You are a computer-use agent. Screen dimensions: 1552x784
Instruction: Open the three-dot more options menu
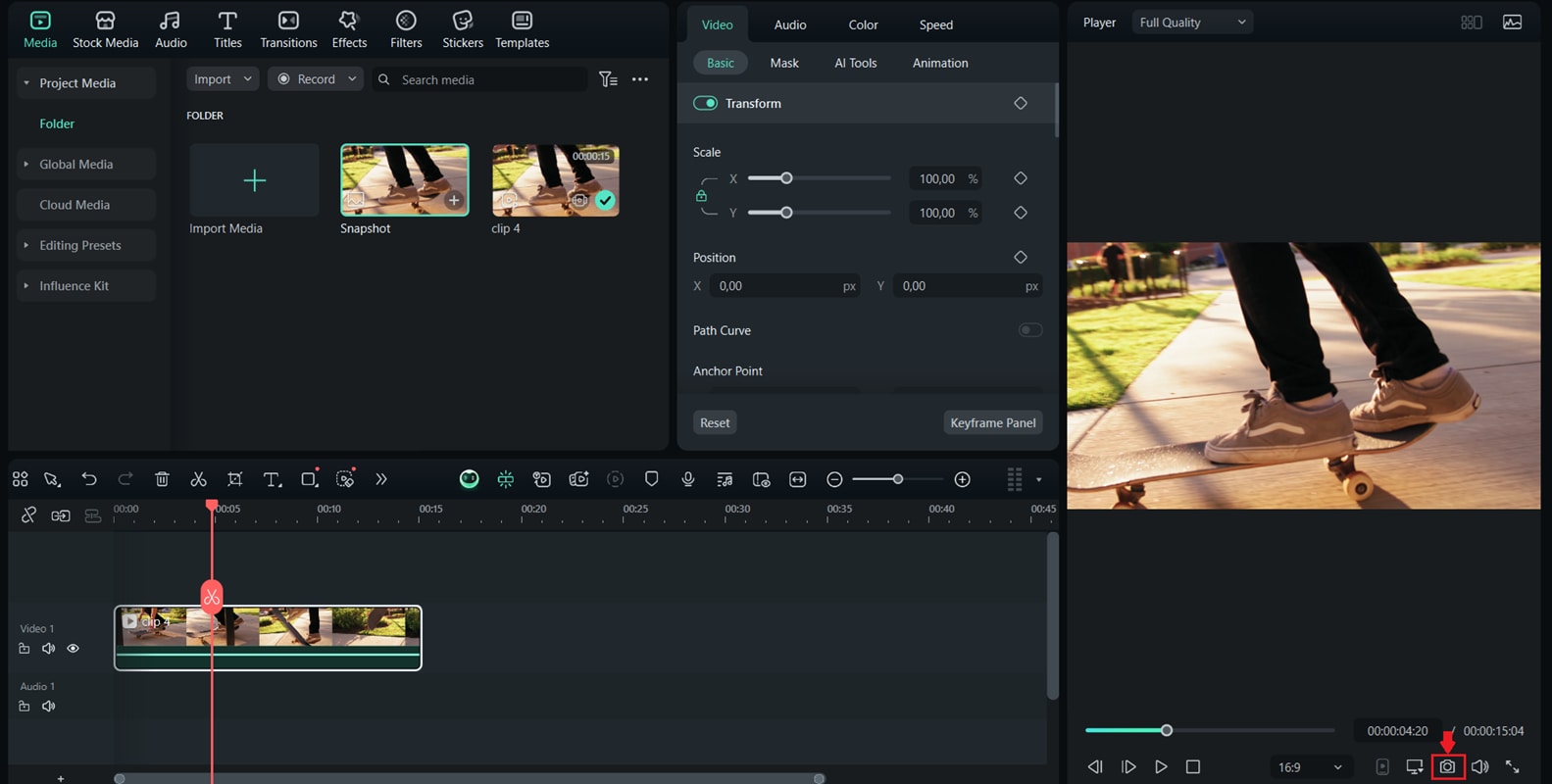click(640, 79)
